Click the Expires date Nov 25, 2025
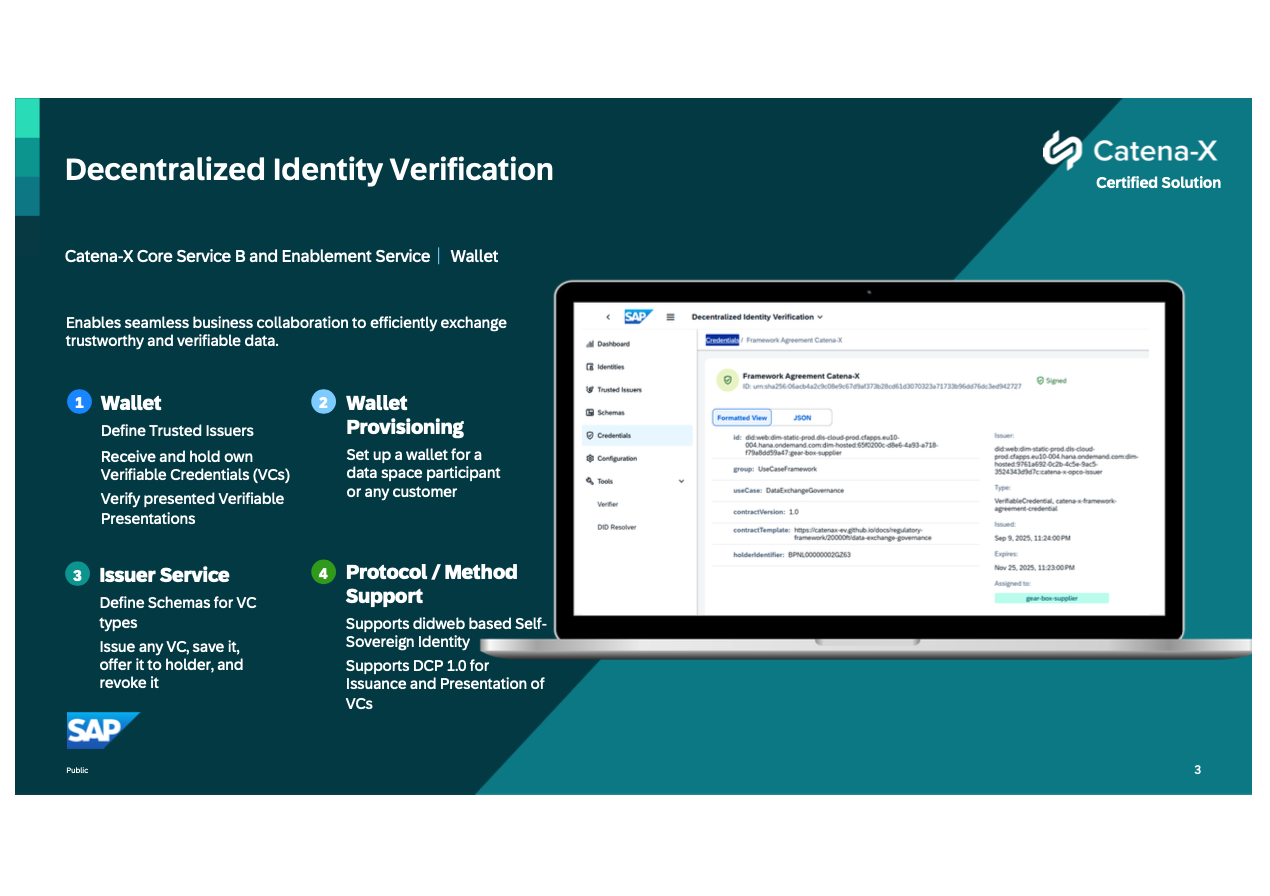Viewport: 1270px width, 896px height. [1036, 567]
